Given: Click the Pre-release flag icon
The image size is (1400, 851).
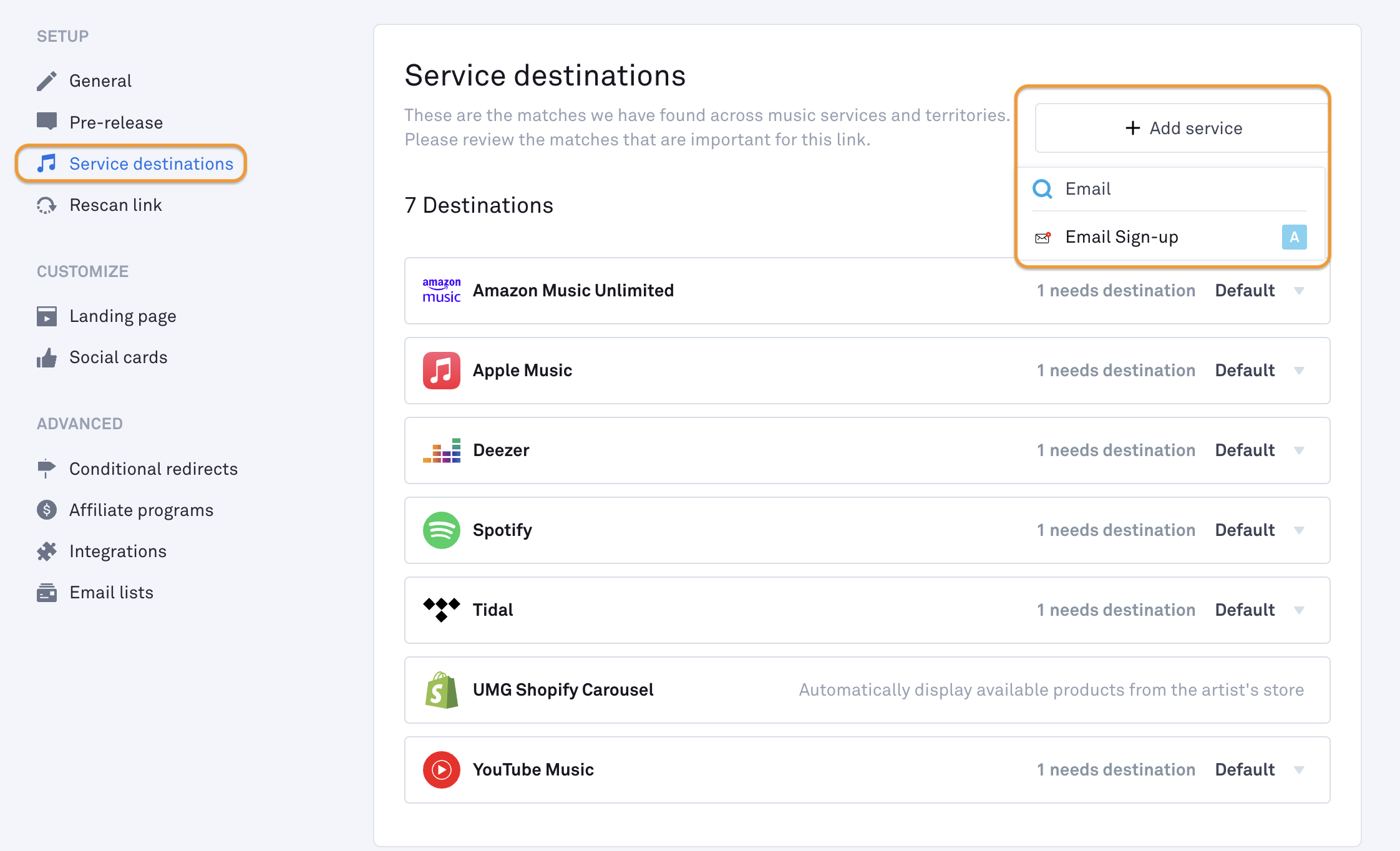Looking at the screenshot, I should pyautogui.click(x=47, y=122).
